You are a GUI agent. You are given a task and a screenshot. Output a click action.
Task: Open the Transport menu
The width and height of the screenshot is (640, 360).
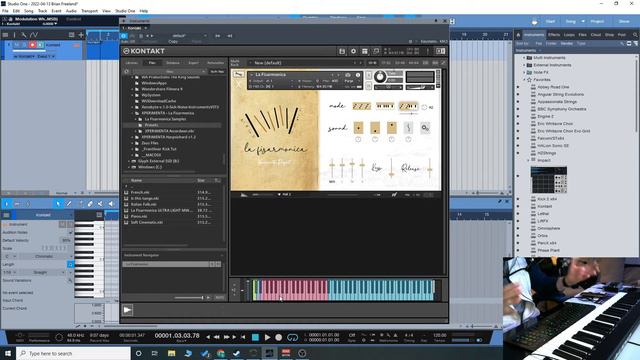[x=89, y=11]
